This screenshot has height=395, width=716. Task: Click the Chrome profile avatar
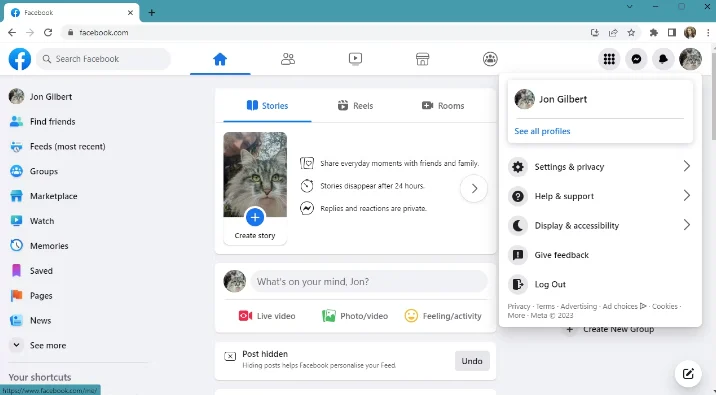pyautogui.click(x=690, y=32)
